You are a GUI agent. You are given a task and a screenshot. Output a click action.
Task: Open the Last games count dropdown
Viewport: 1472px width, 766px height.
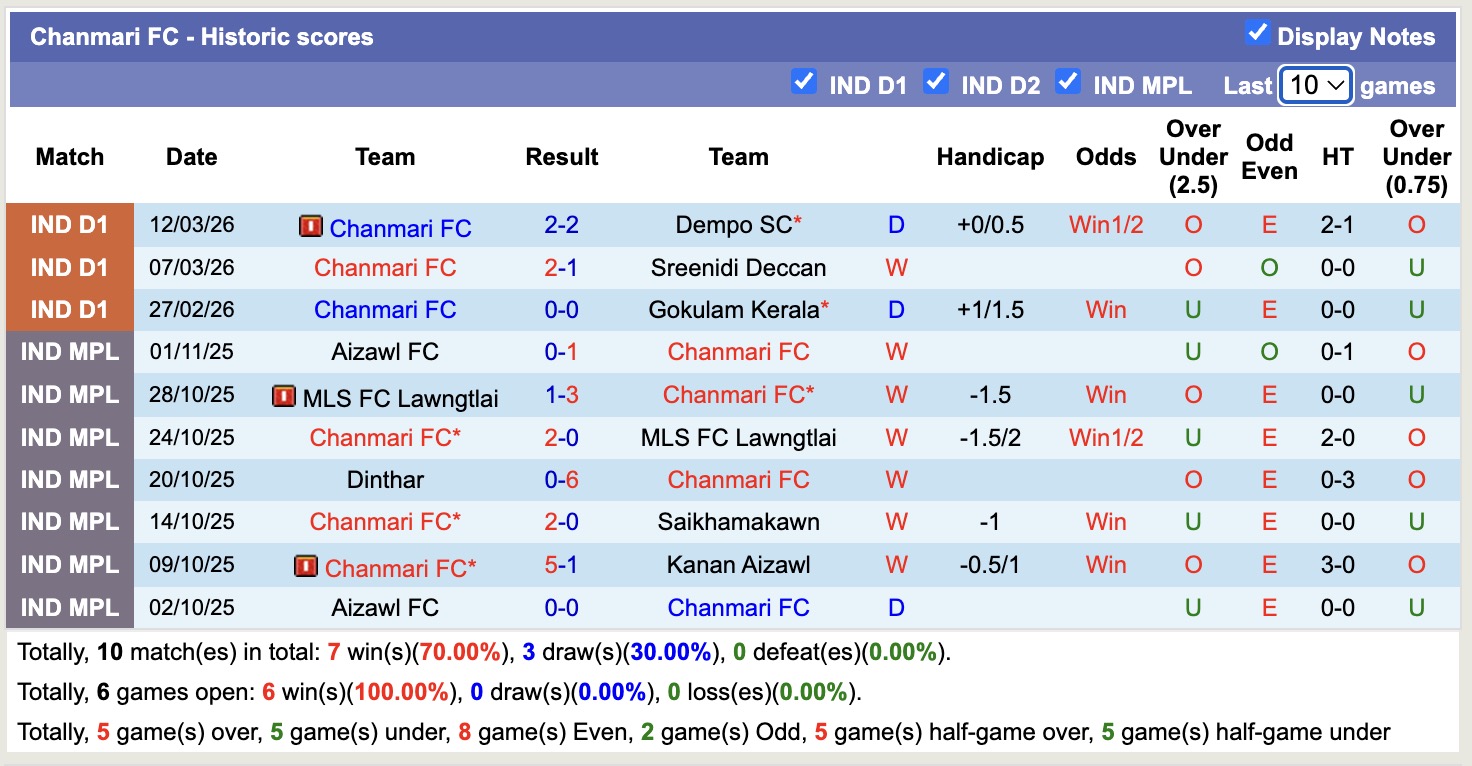pos(1315,85)
